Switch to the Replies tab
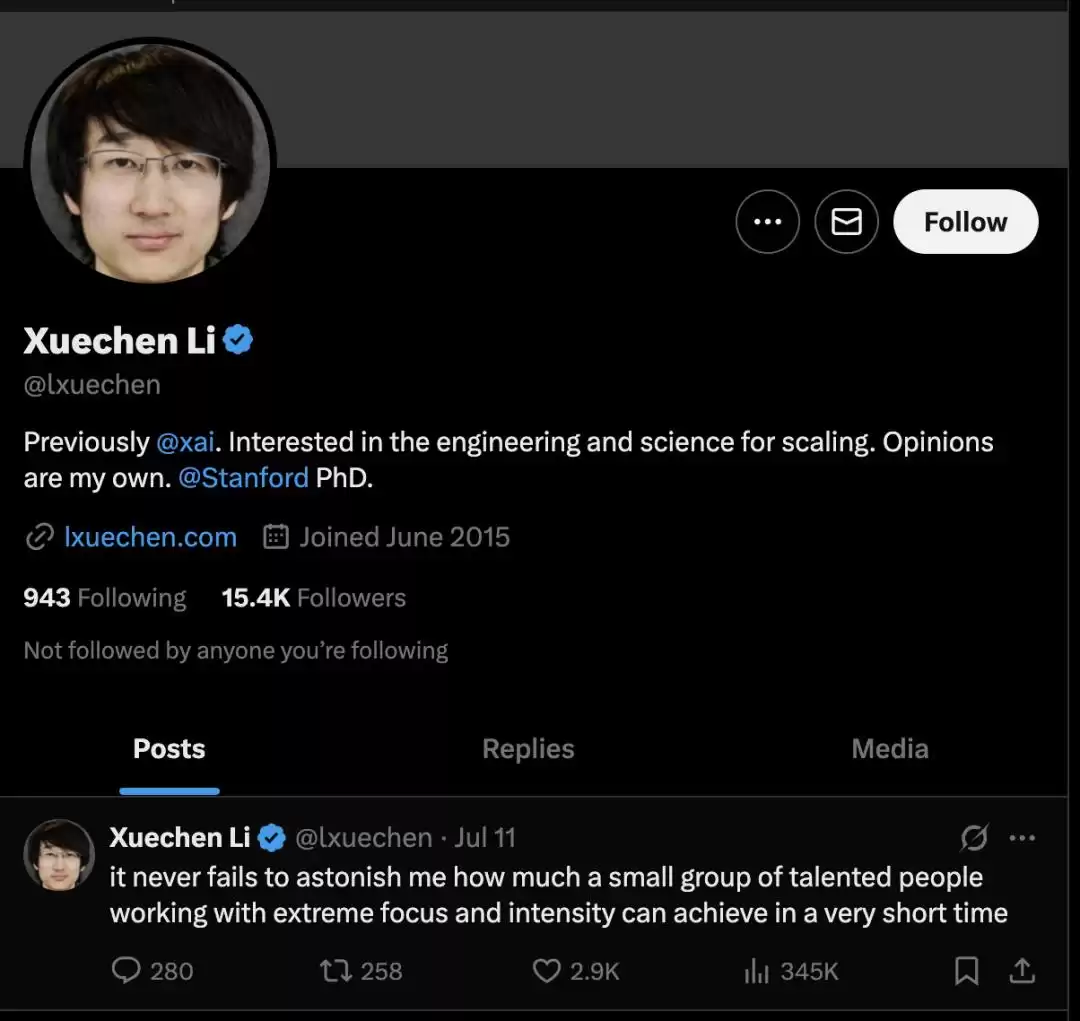The image size is (1080, 1021). click(x=528, y=749)
